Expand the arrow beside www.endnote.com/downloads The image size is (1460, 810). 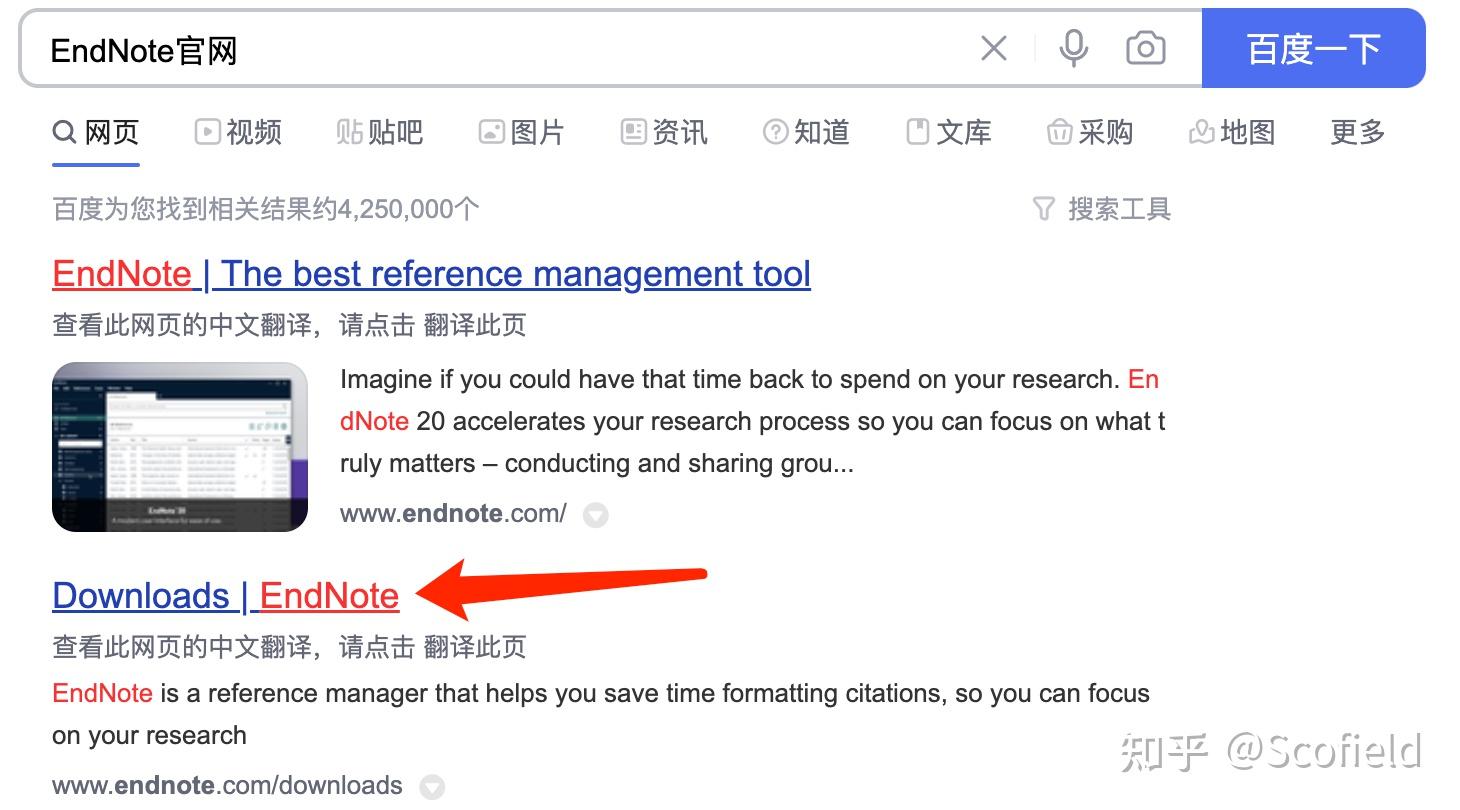pyautogui.click(x=432, y=787)
